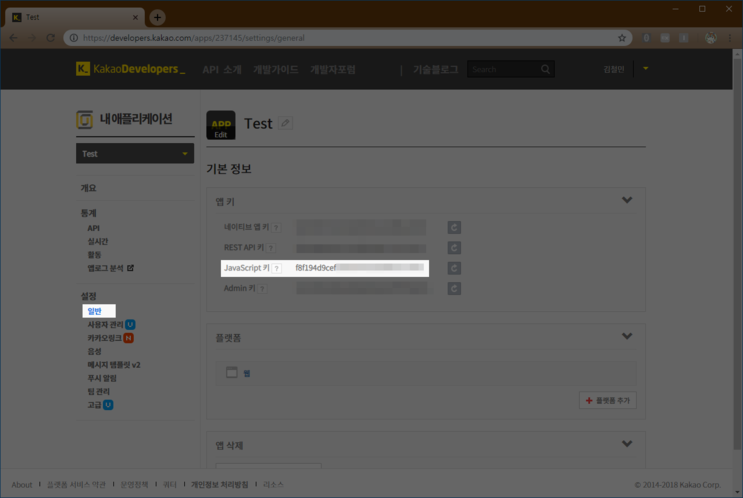This screenshot has width=743, height=498.
Task: Bookmark this page with the star icon
Action: (622, 38)
